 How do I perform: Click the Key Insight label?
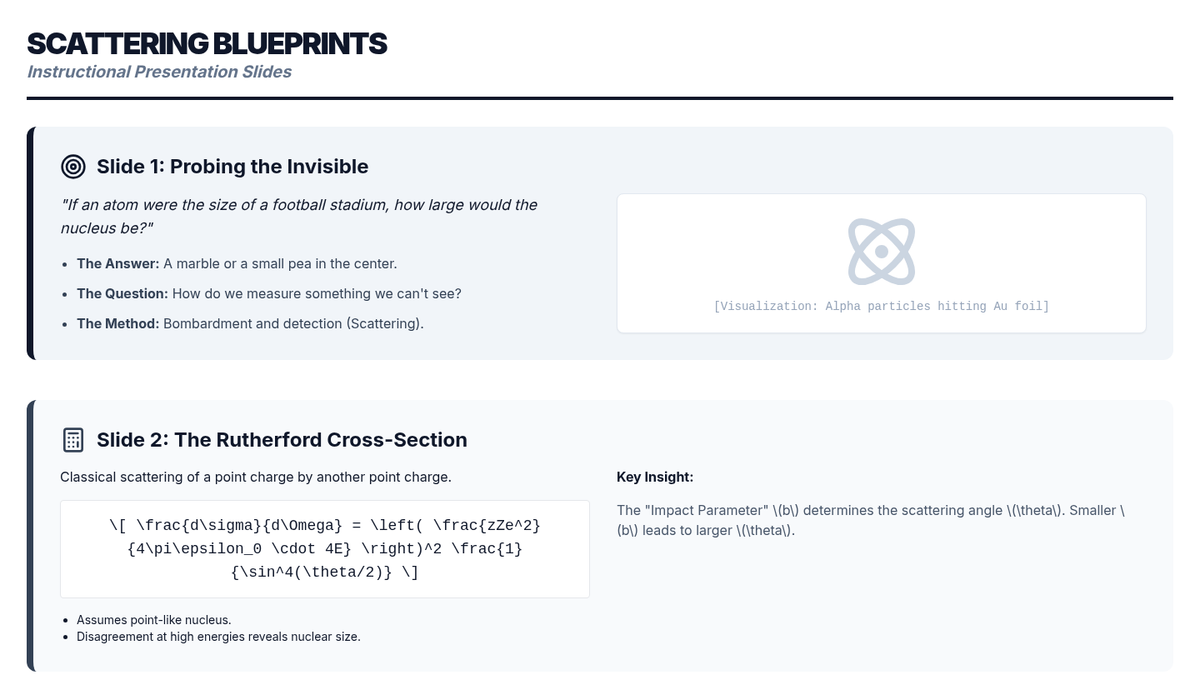[x=655, y=477]
